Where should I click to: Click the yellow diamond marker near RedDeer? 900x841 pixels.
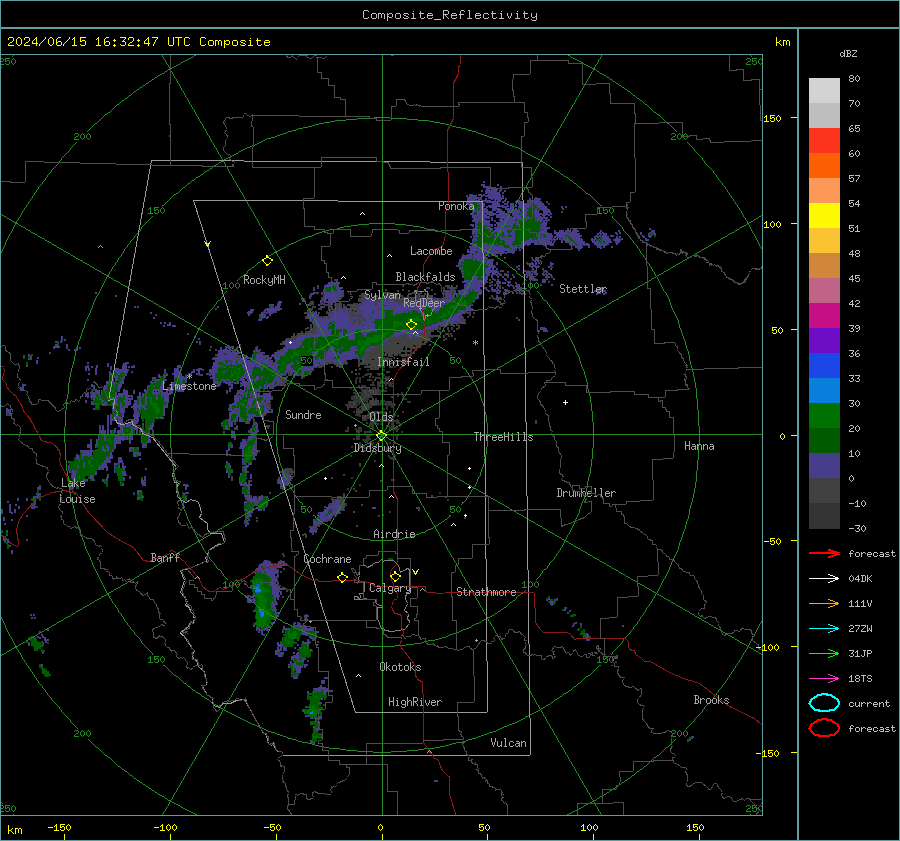tap(411, 324)
